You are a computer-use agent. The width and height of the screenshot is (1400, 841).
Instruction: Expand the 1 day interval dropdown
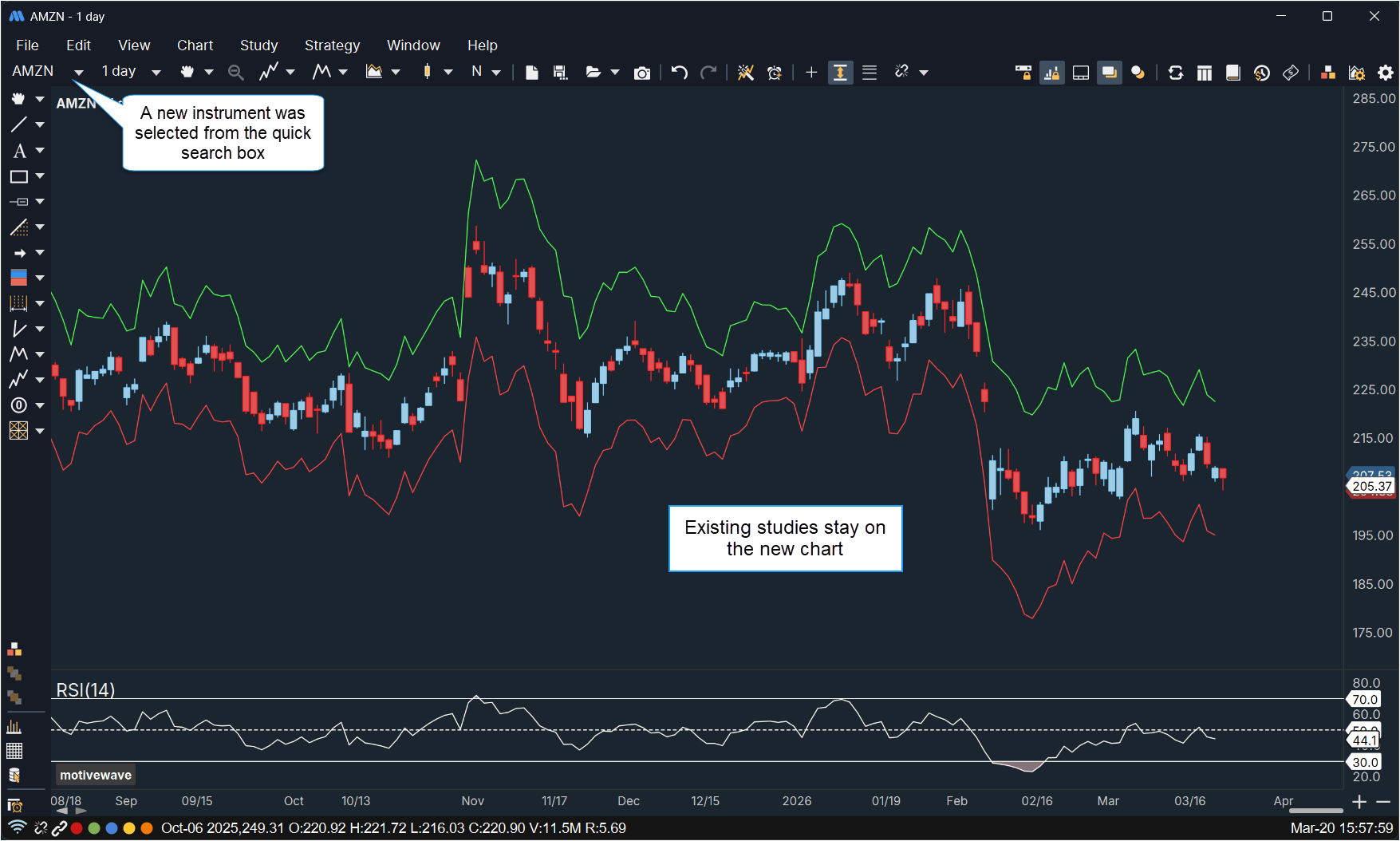156,73
